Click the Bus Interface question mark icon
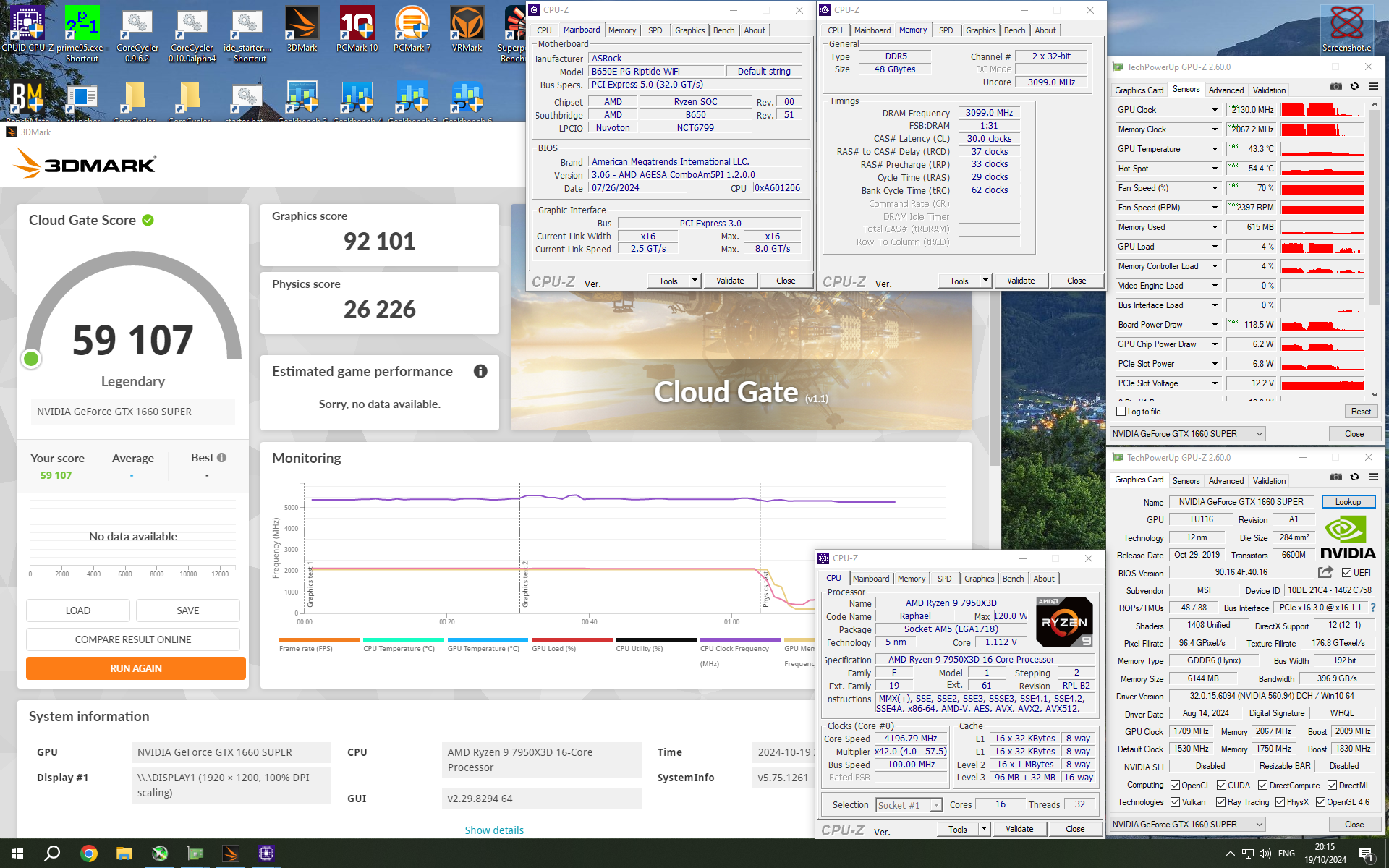Viewport: 1389px width, 868px height. coord(1373,608)
